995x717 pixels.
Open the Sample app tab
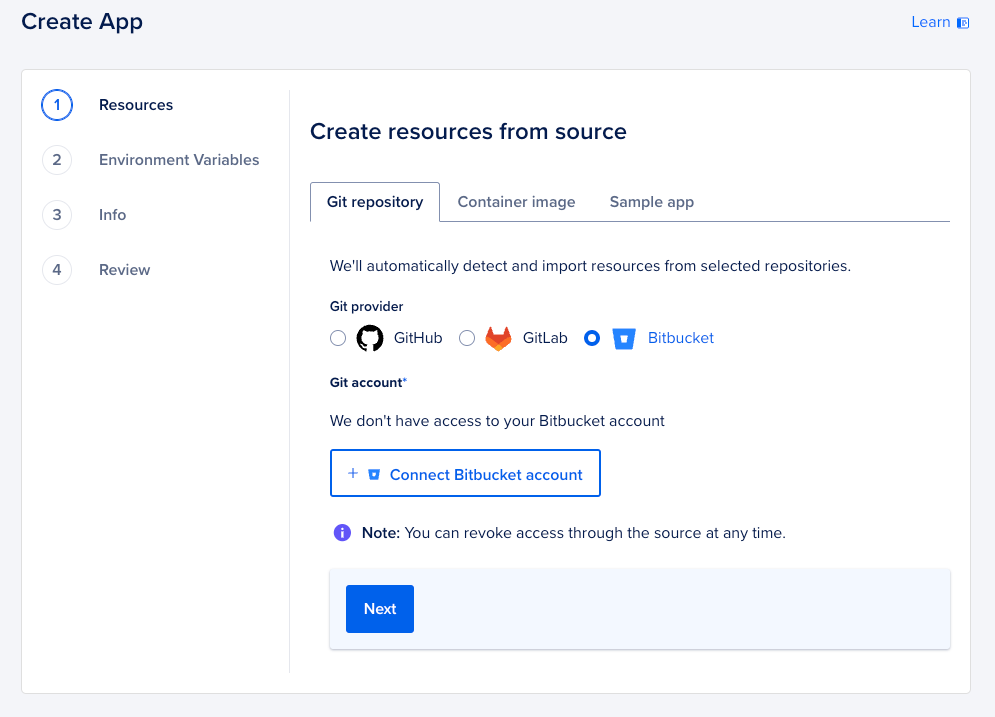[x=652, y=202]
